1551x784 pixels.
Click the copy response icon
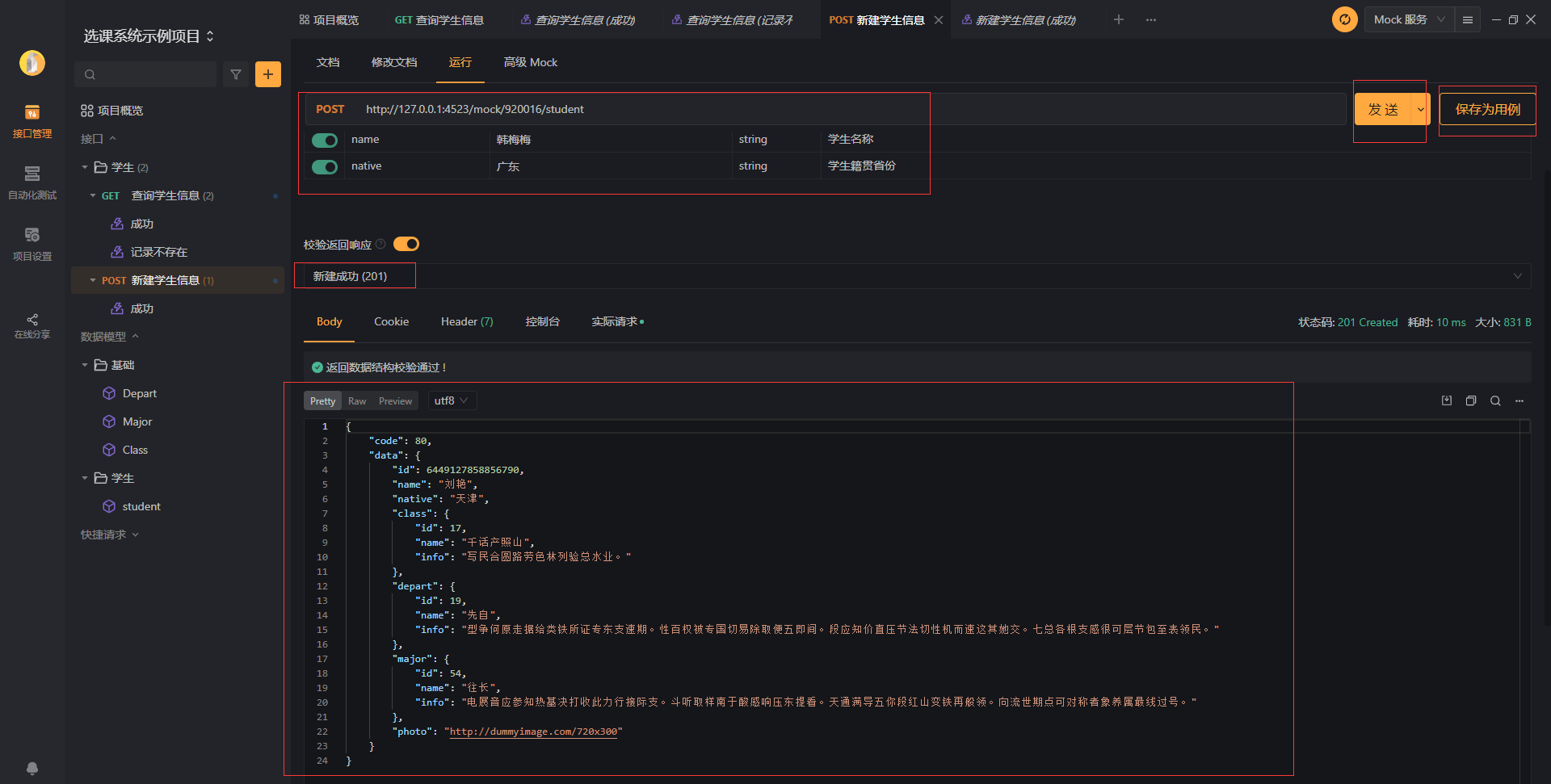coord(1471,400)
